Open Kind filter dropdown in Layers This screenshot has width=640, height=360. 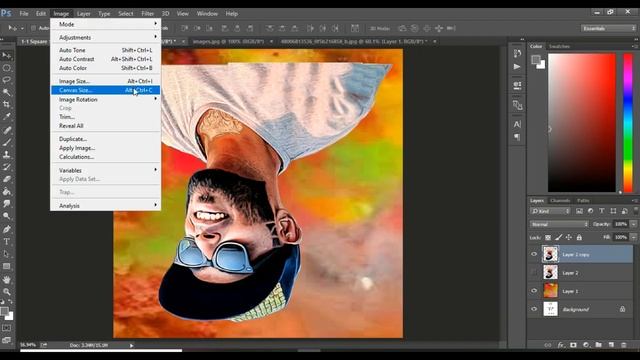point(550,211)
